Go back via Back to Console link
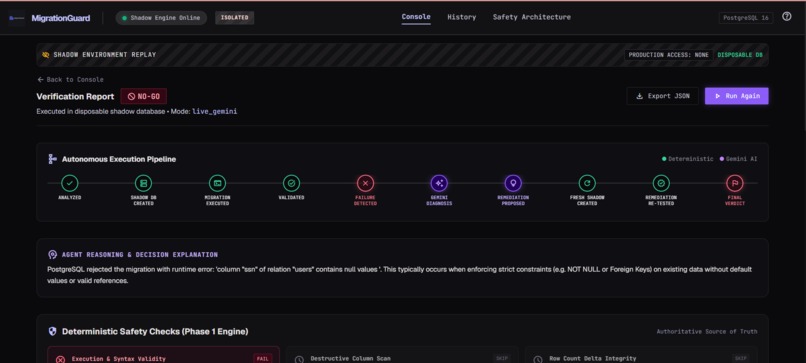 pos(70,80)
